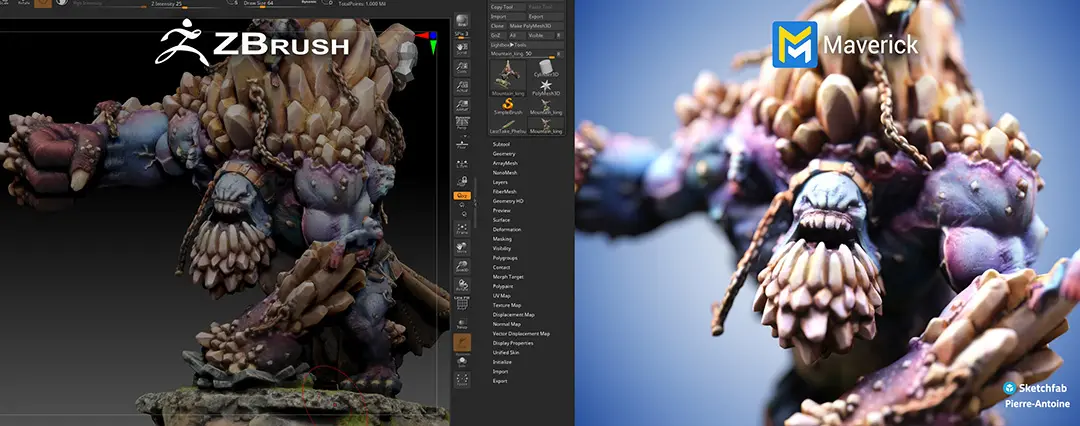Select the Rotate view icon
Viewport: 1080px width, 426px height.
(462, 285)
